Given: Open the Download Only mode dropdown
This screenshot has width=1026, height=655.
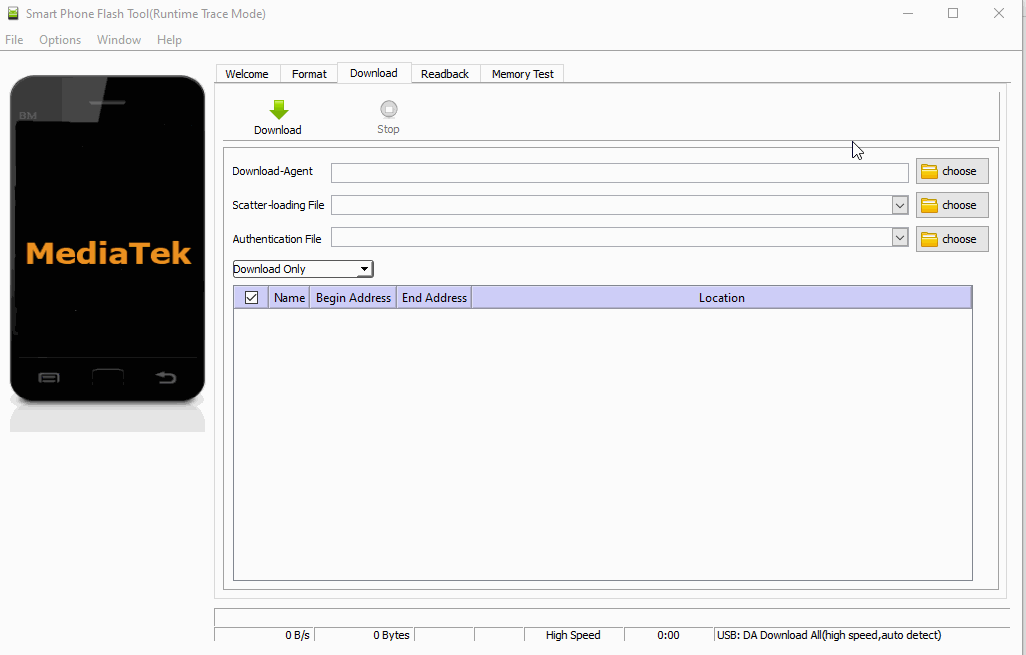Looking at the screenshot, I should click(302, 269).
